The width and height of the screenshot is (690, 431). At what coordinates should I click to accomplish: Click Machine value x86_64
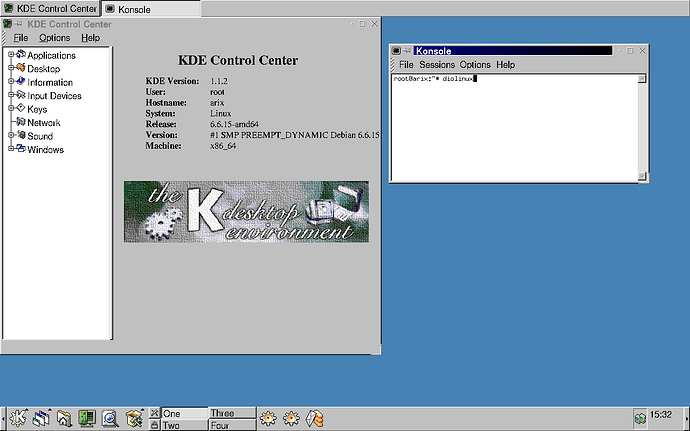point(223,146)
